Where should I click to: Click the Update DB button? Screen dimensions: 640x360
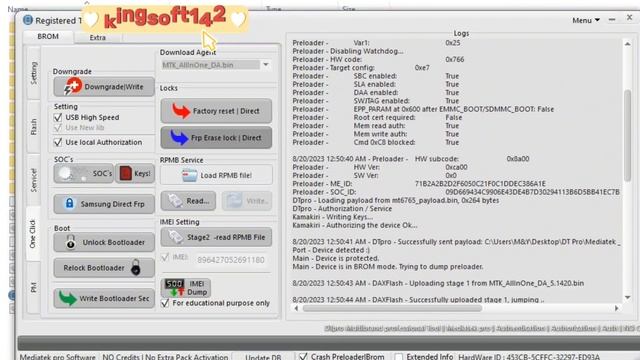tap(263, 357)
